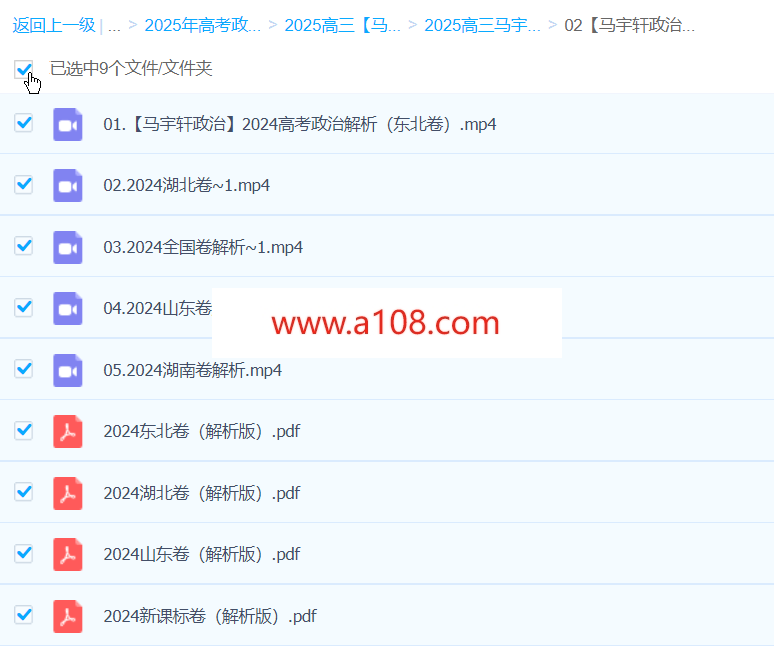Image resolution: width=774 pixels, height=646 pixels.
Task: Uncheck 01.【马宇轩政治】东北卷 mp4 checkbox
Action: tap(24, 123)
